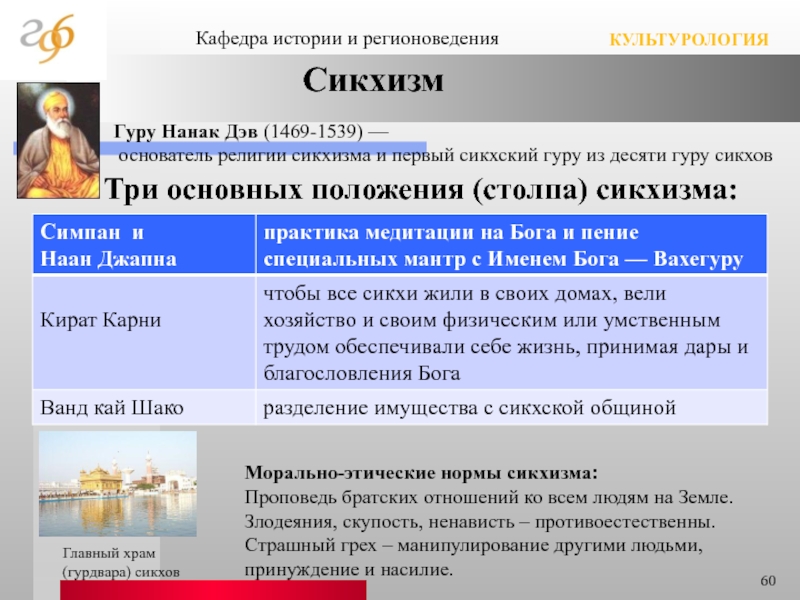The width and height of the screenshot is (800, 600).
Task: Click heading 'Три основных положения (столпа) сикхизма:'
Action: click(421, 191)
